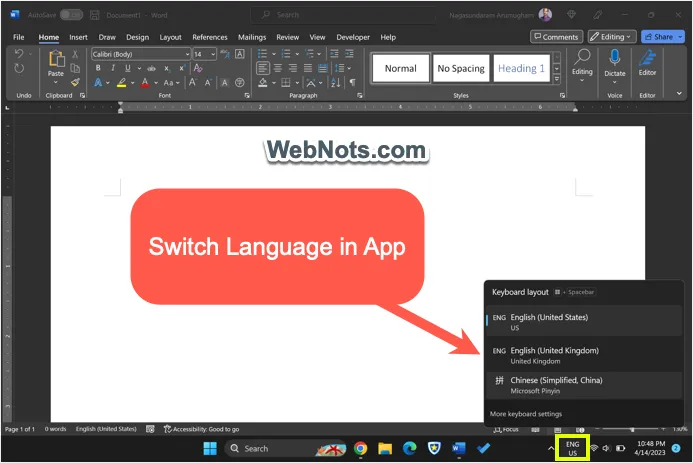This screenshot has width=693, height=463.
Task: Toggle Underline formatting
Action: click(128, 68)
